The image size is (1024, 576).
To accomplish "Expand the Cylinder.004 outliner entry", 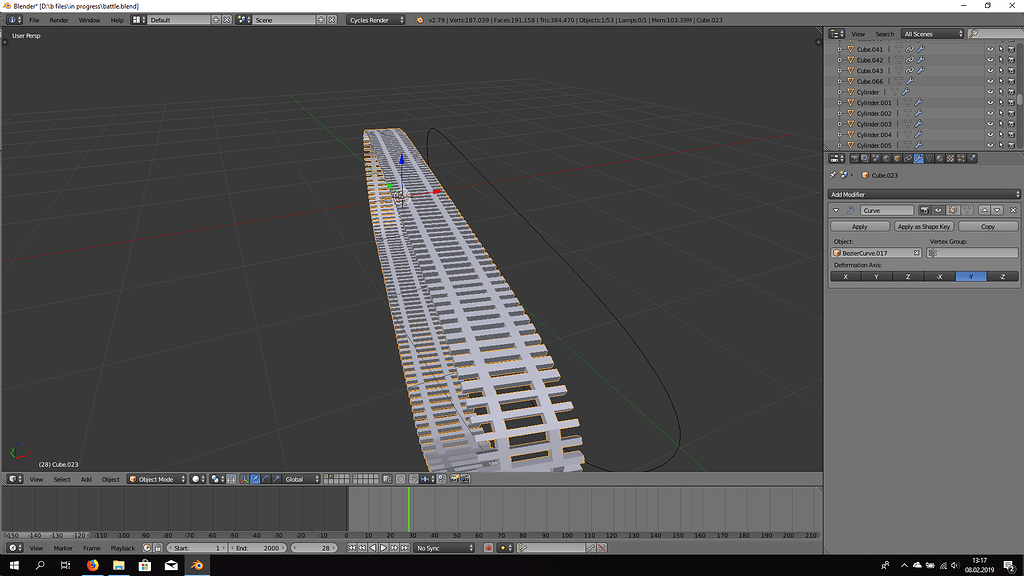I will click(840, 135).
